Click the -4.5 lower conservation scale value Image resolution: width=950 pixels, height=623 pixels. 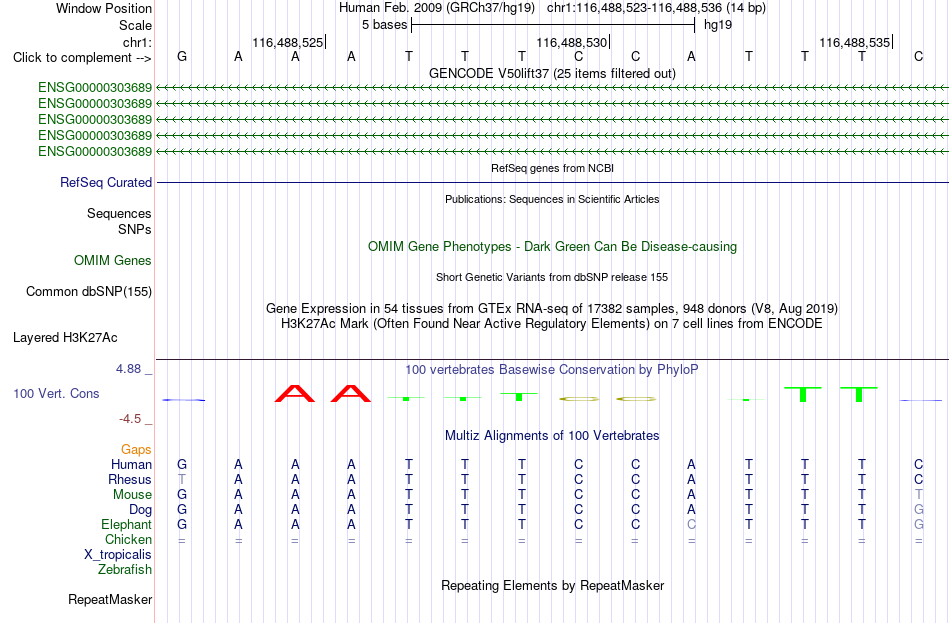tap(130, 419)
